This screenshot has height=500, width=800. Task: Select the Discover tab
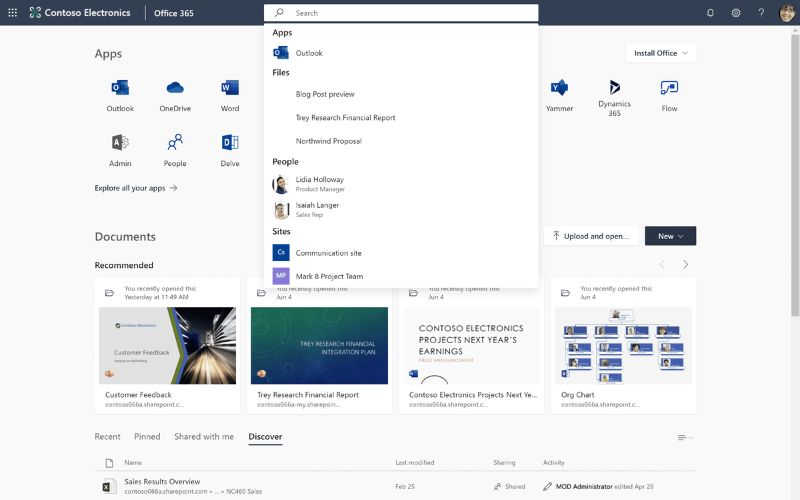tap(265, 437)
